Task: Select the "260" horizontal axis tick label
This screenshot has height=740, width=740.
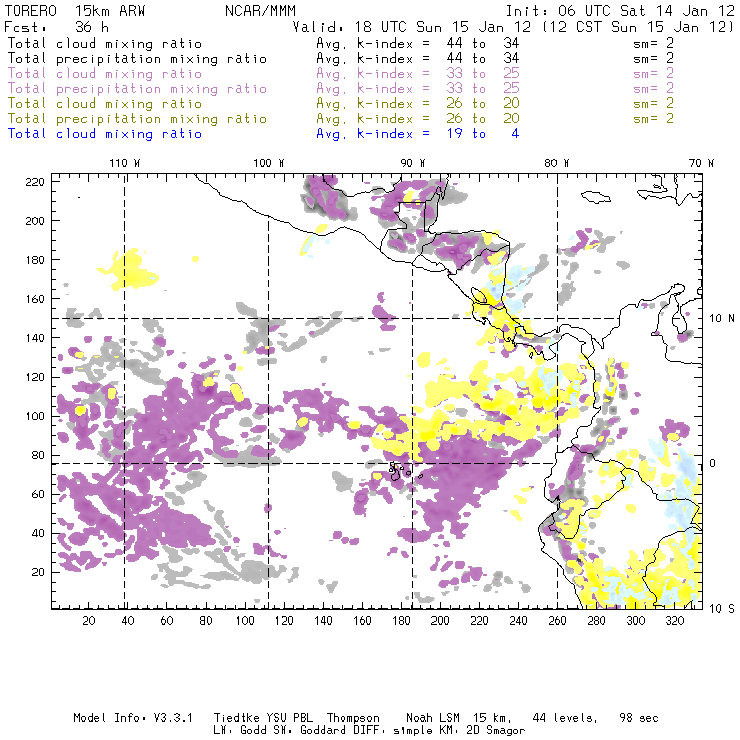Action: [x=557, y=621]
